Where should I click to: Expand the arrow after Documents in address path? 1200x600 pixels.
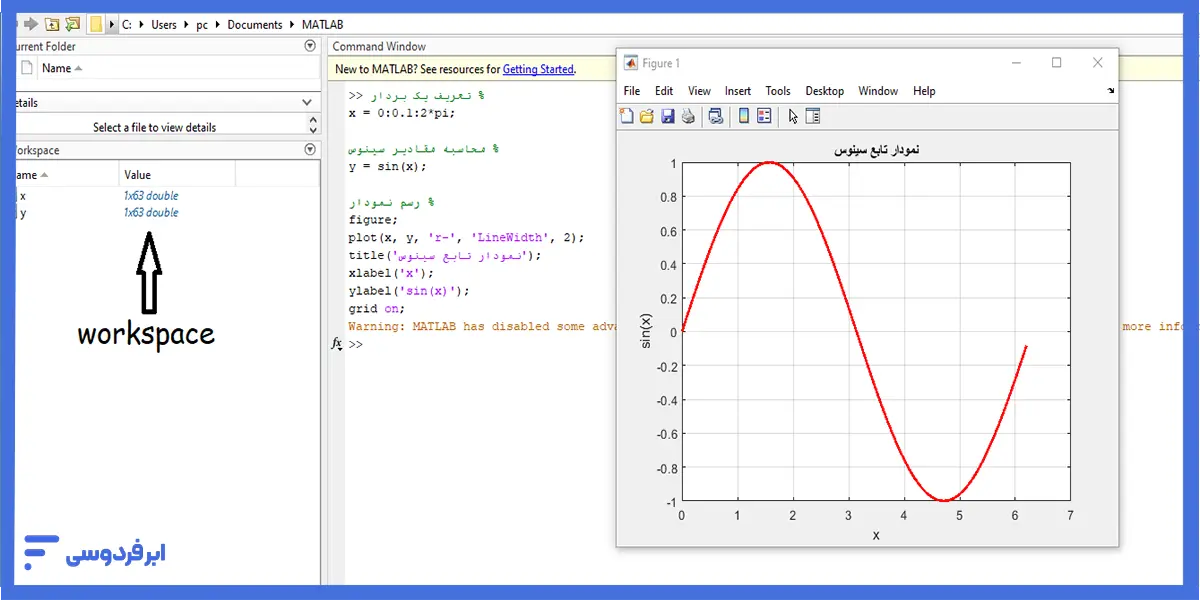pyautogui.click(x=292, y=25)
